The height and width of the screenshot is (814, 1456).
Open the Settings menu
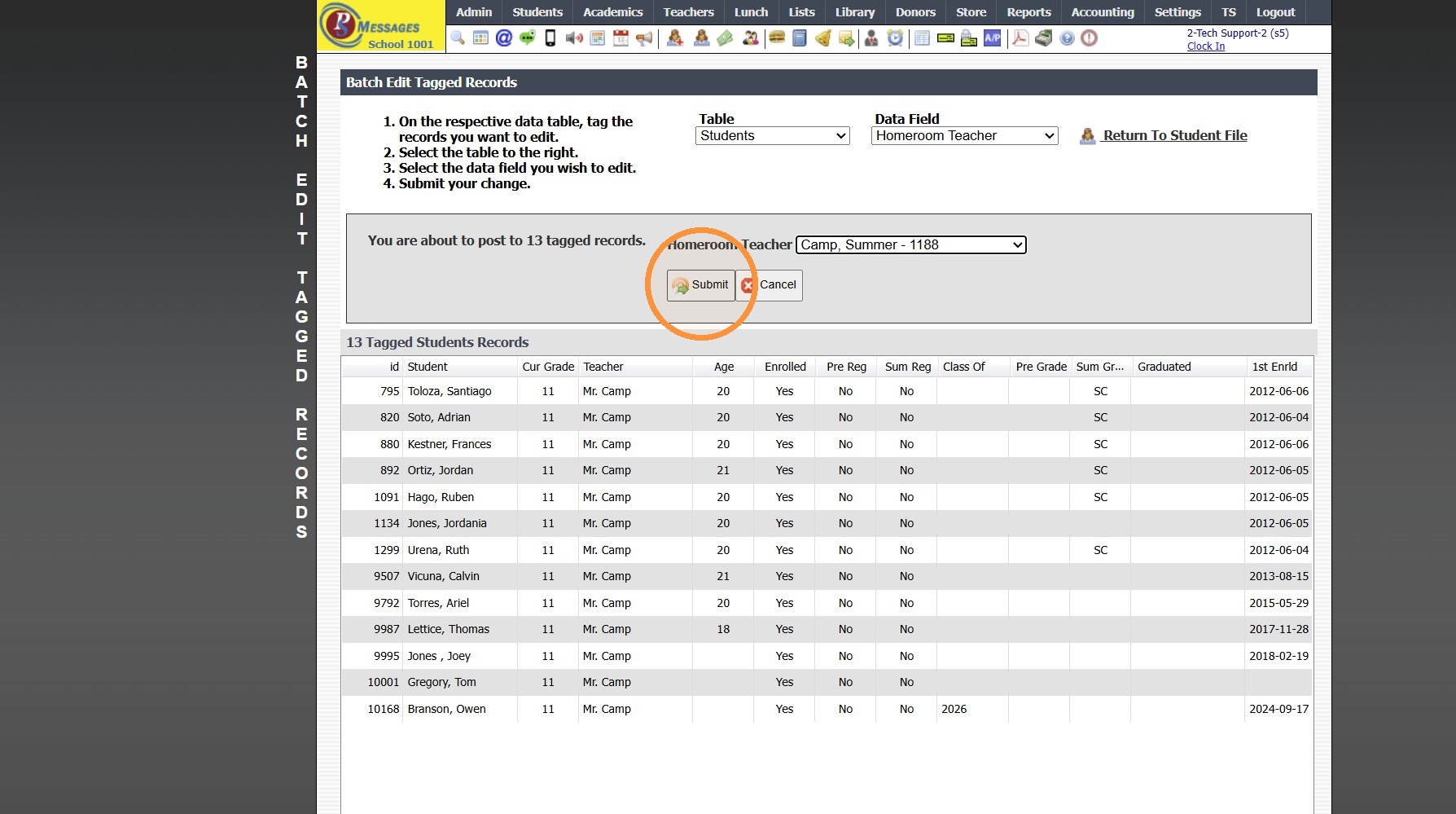pyautogui.click(x=1178, y=12)
